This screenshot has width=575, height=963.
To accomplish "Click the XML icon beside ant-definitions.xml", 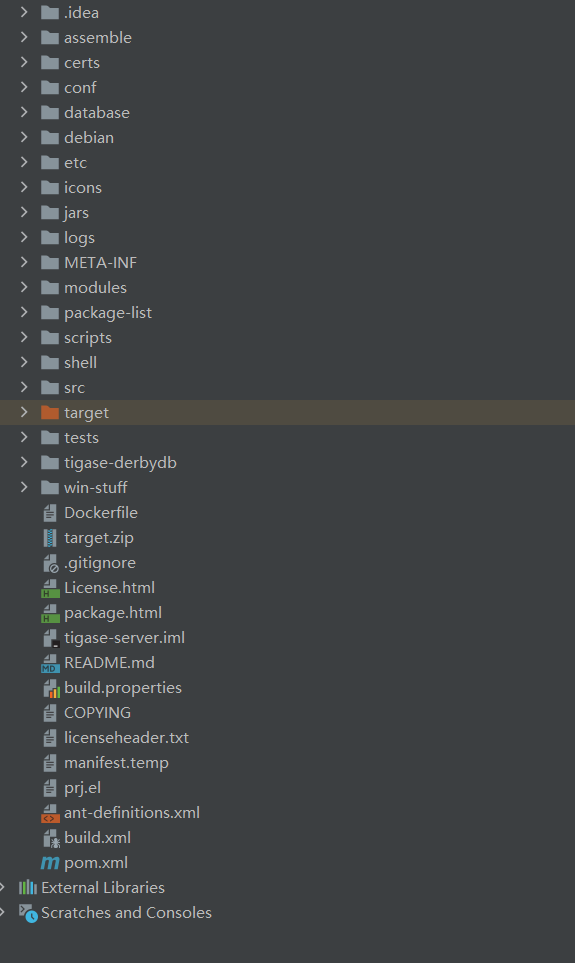I will coord(50,813).
